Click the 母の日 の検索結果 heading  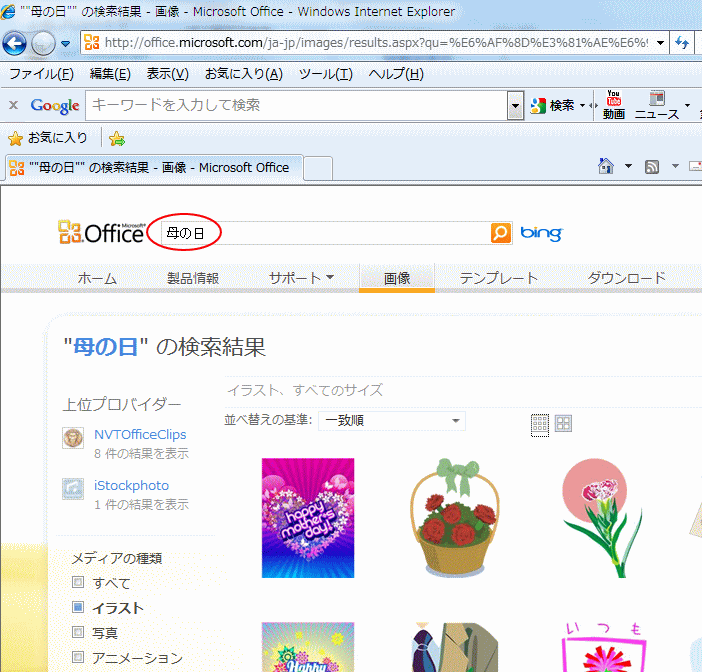[x=165, y=347]
